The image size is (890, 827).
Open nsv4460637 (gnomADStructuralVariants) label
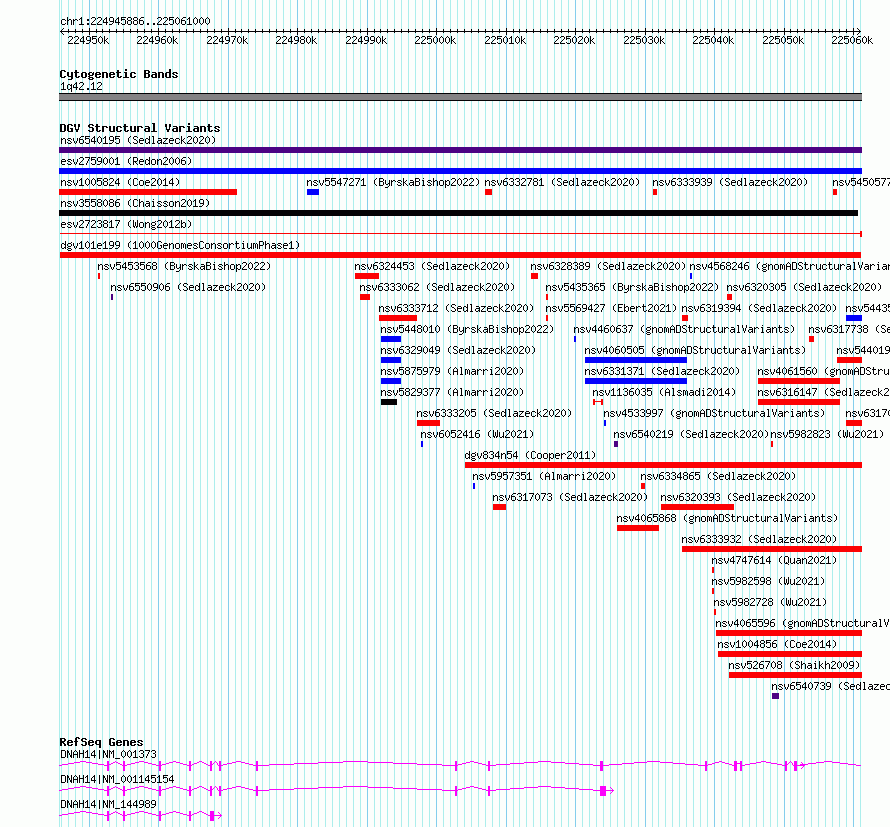coord(684,329)
